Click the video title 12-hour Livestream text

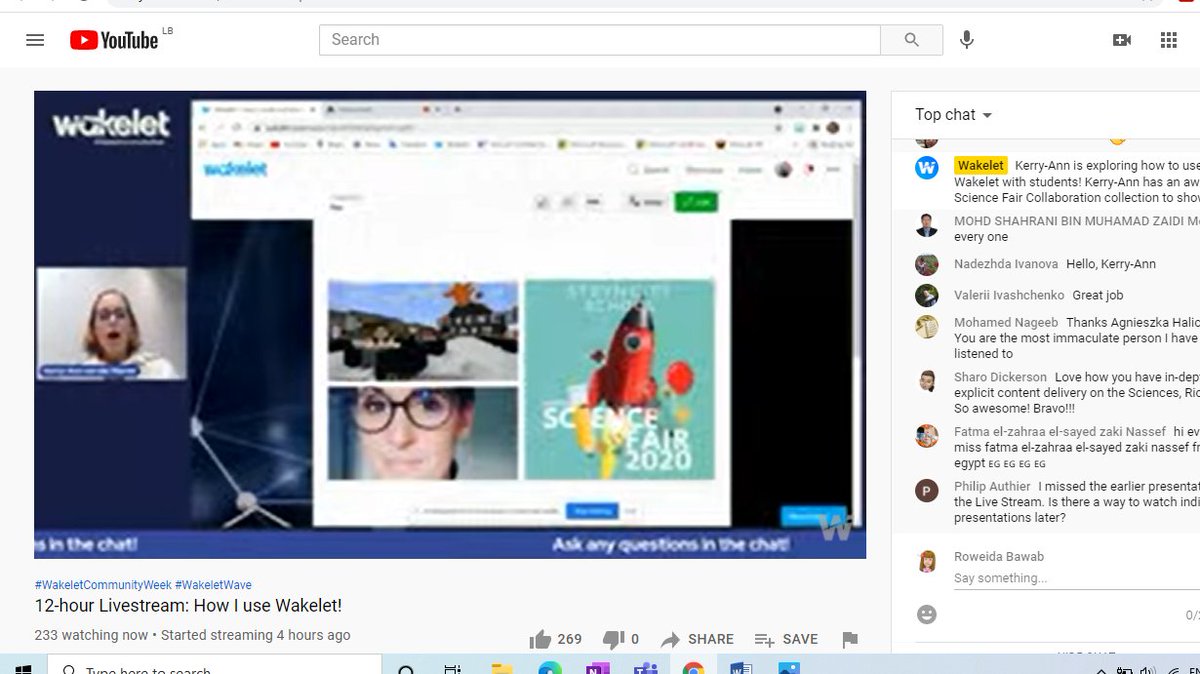(x=188, y=606)
